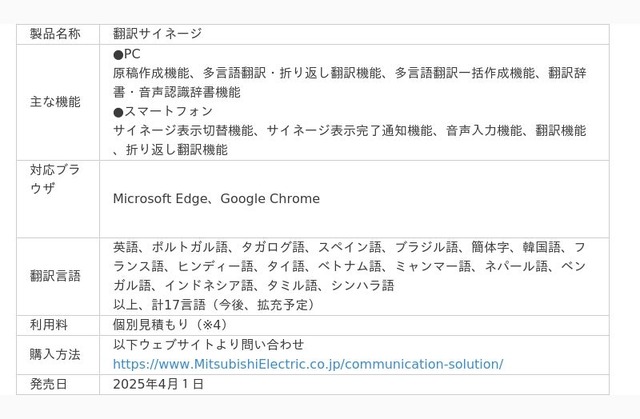Screen dimensions: 640x419
Task: Click the Microsoft Edge、Google Chrome text
Action: click(216, 199)
